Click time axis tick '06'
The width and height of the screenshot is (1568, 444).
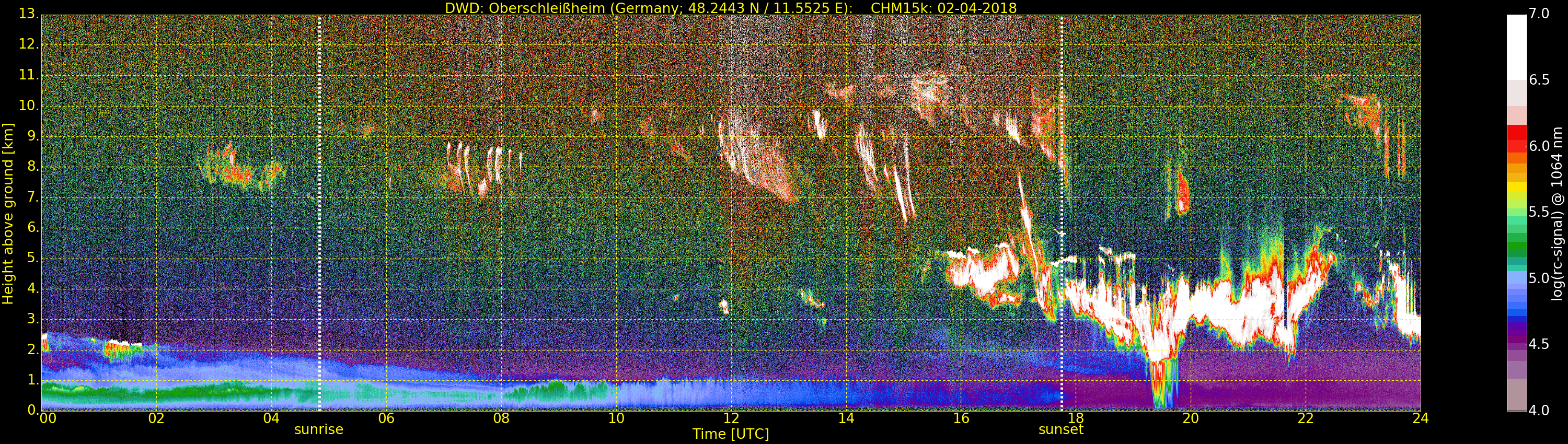coord(386,418)
